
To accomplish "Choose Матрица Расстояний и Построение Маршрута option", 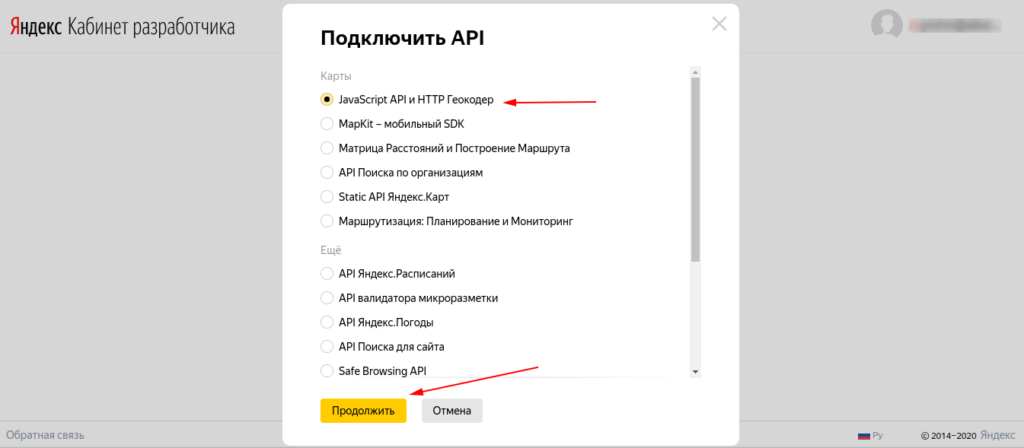I will pyautogui.click(x=327, y=148).
